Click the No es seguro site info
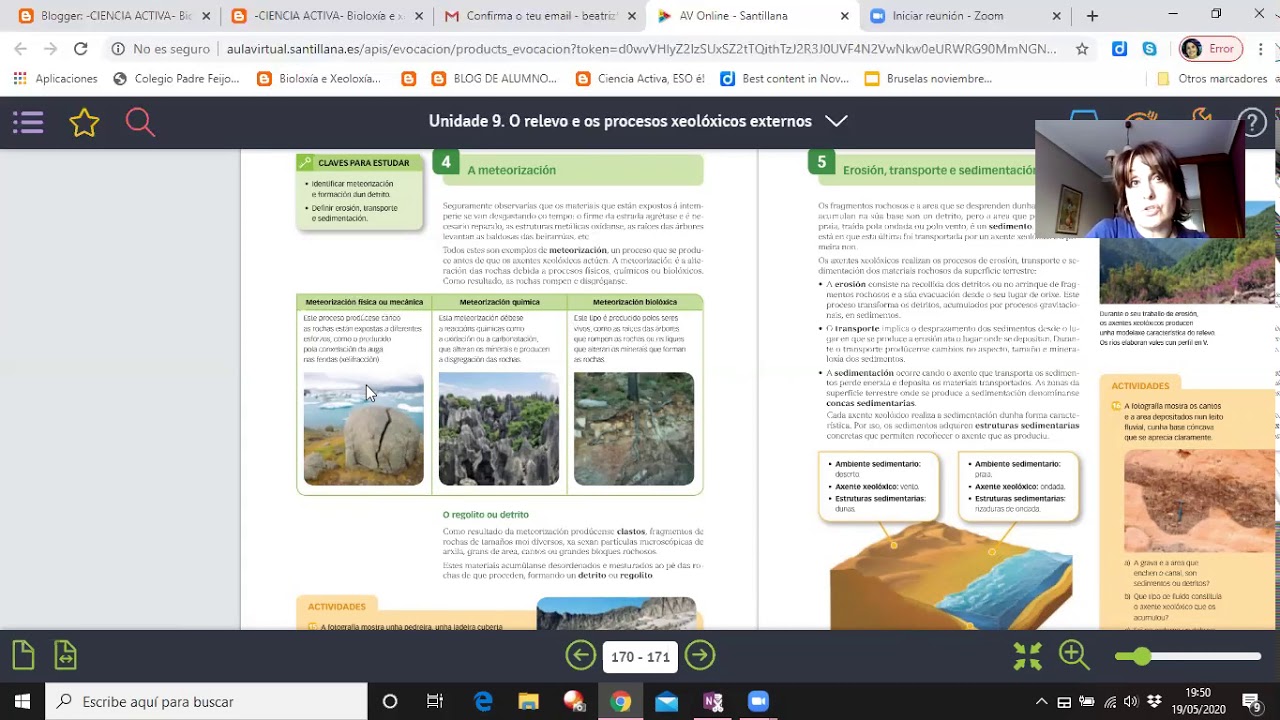 pos(161,49)
